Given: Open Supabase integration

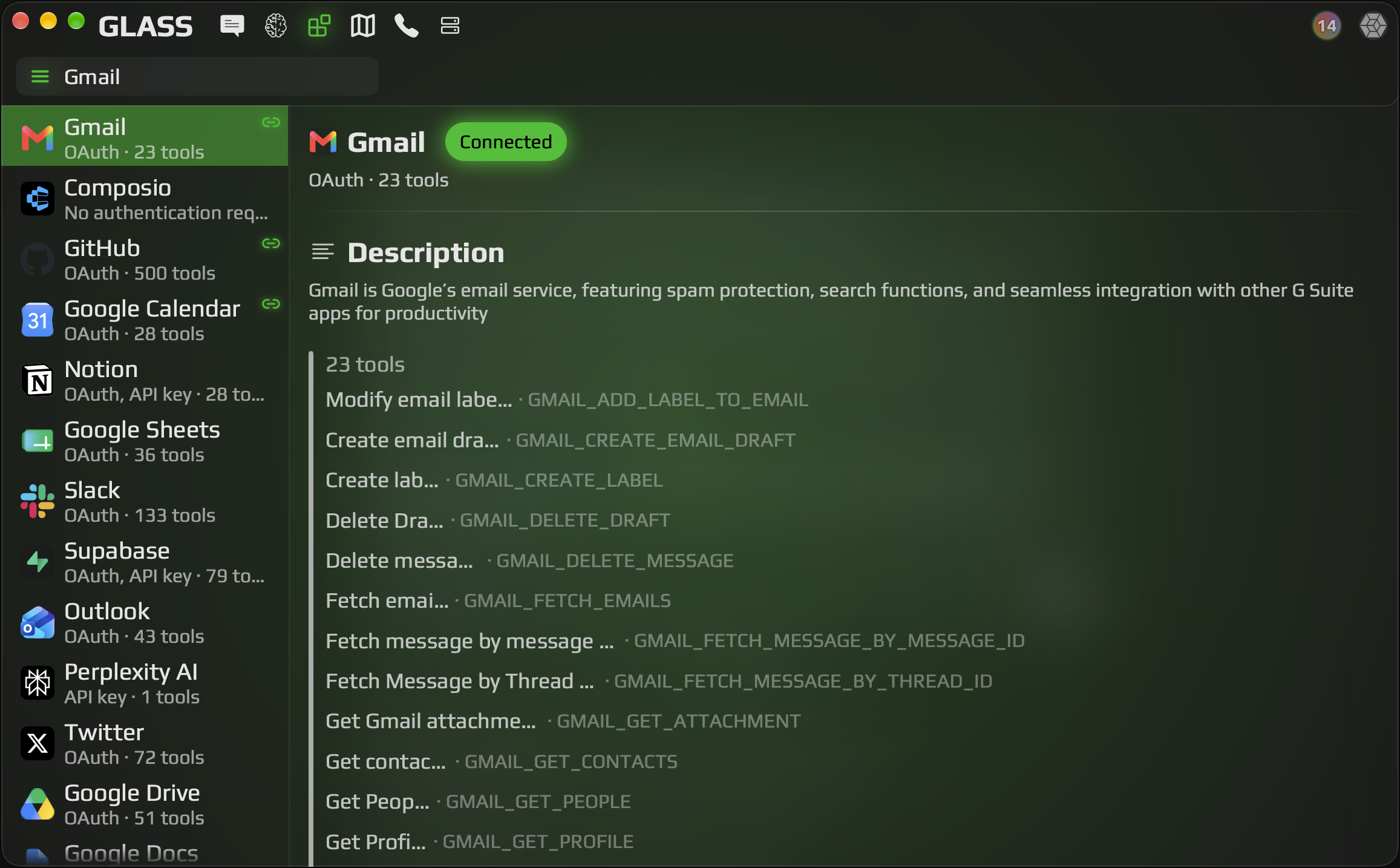Looking at the screenshot, I should pyautogui.click(x=145, y=562).
